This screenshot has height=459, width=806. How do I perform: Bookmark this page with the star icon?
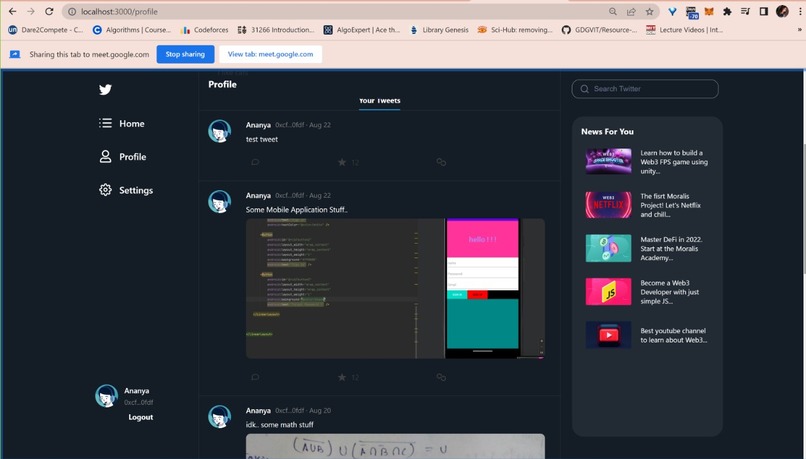point(650,11)
